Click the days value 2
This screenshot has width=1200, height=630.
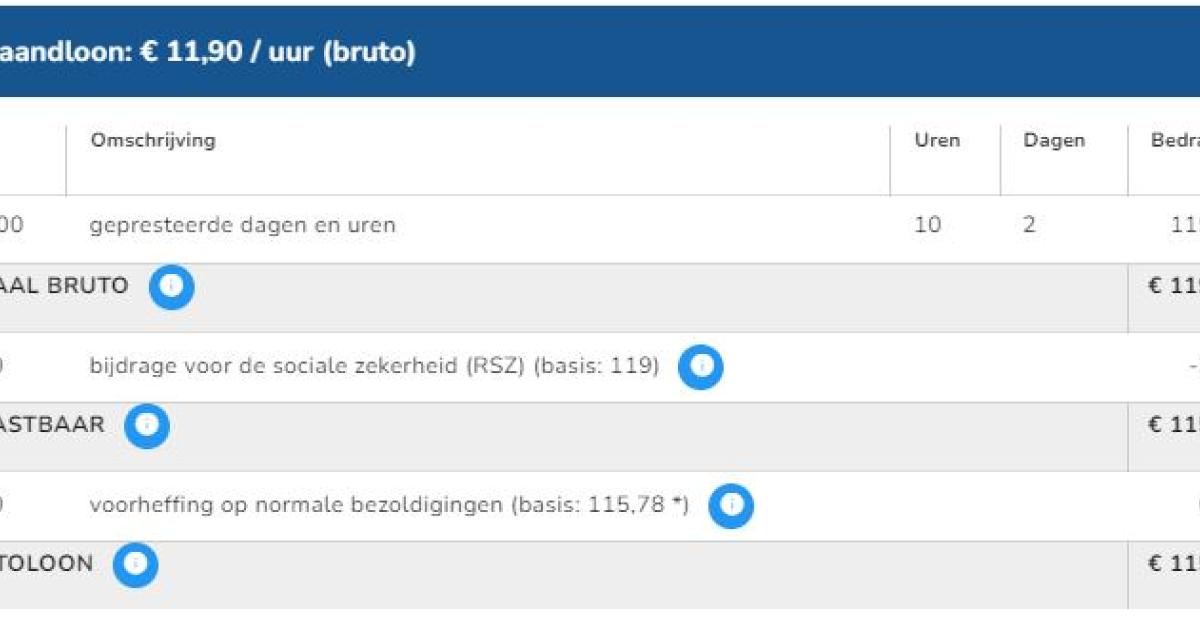(1029, 225)
